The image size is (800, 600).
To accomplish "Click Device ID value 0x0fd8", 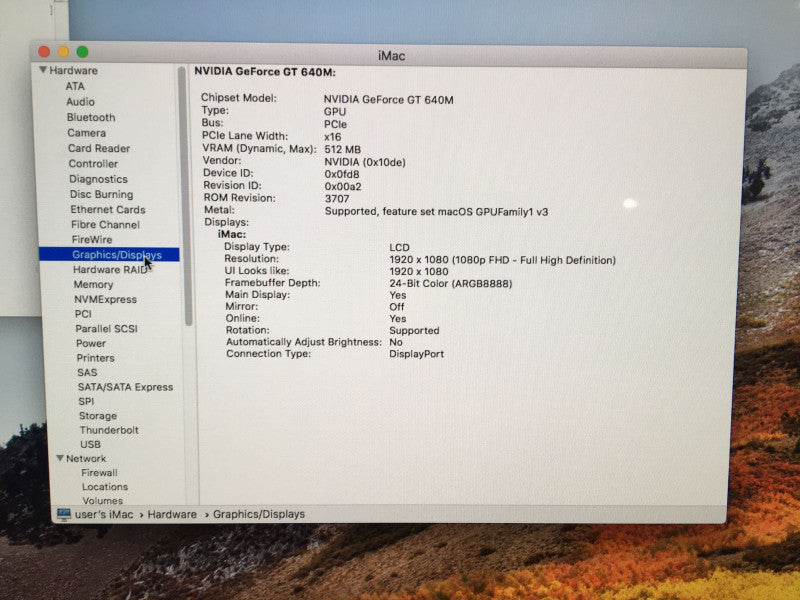I will 342,174.
